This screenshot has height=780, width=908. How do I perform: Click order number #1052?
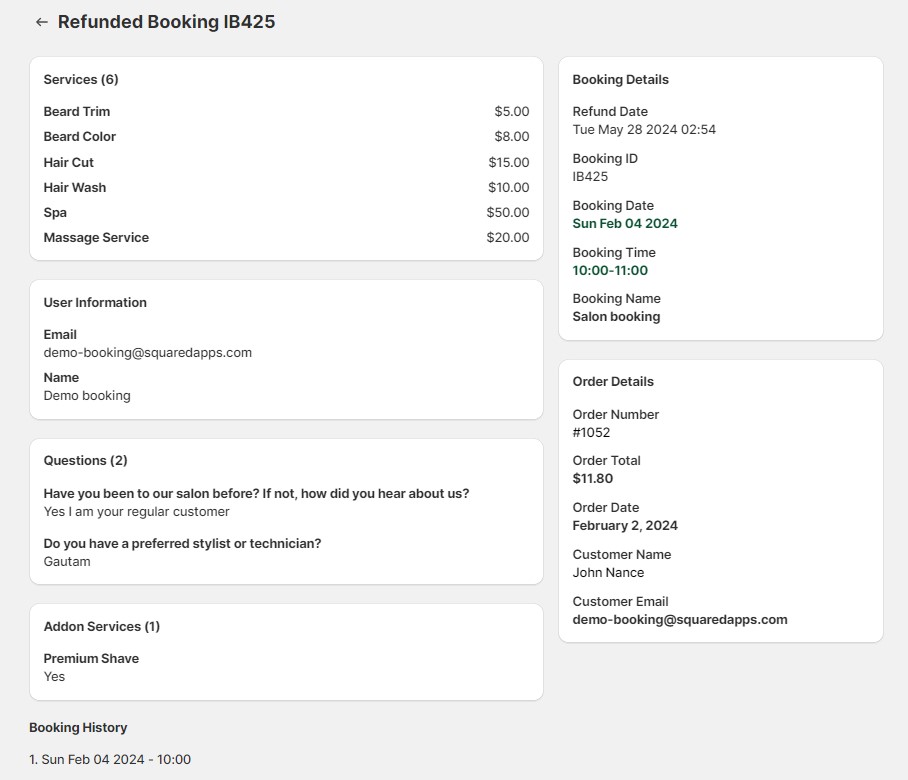591,433
